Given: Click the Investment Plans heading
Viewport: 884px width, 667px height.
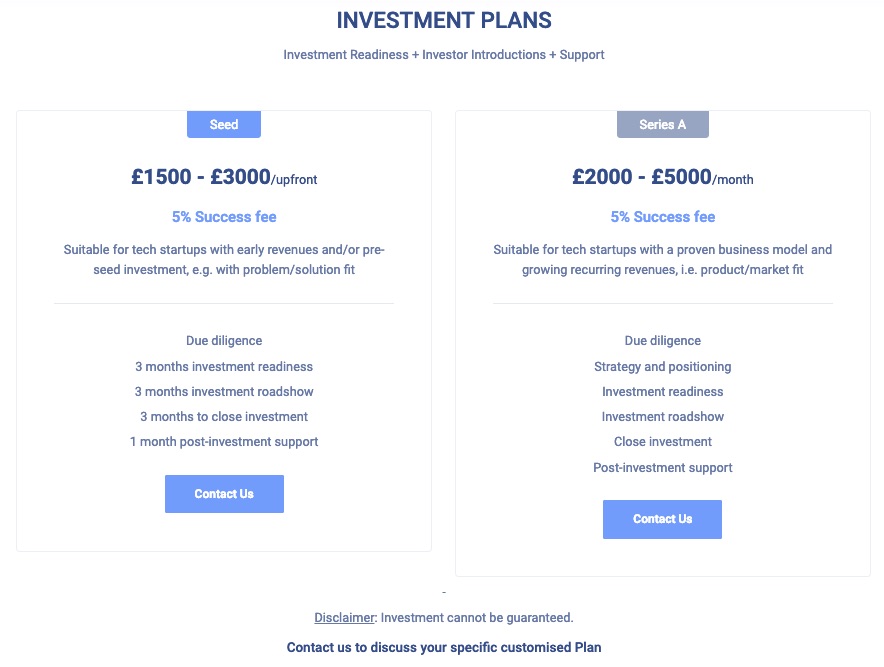Looking at the screenshot, I should (x=444, y=20).
